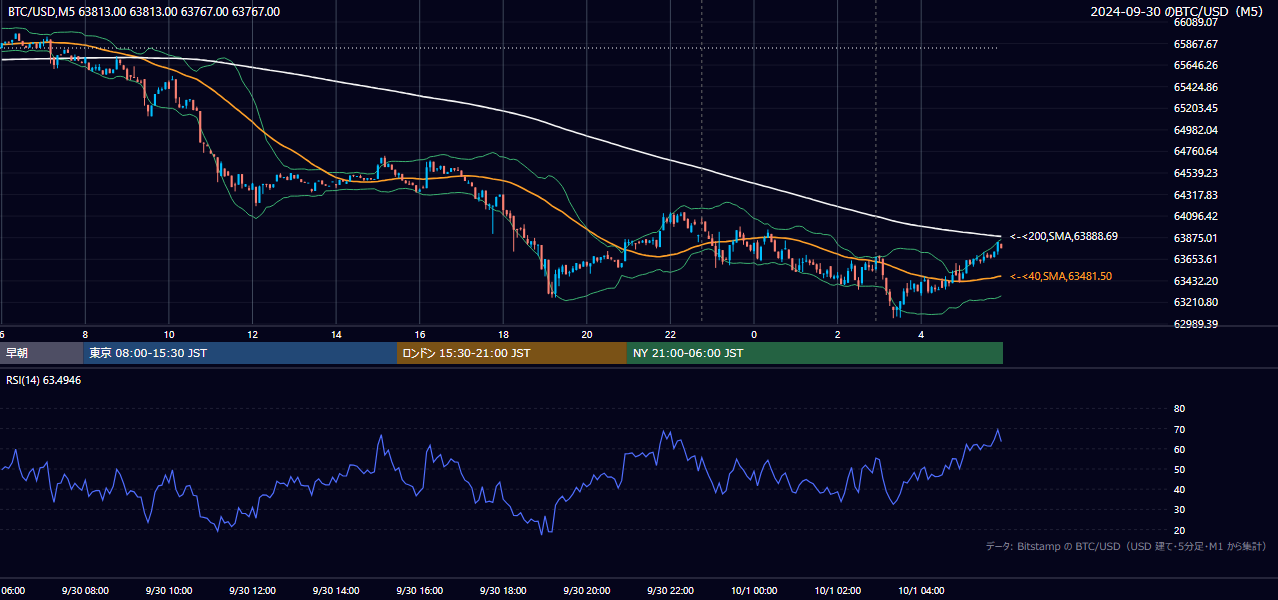Click the price axis value 63653.61
The height and width of the screenshot is (600, 1278).
click(x=1195, y=259)
